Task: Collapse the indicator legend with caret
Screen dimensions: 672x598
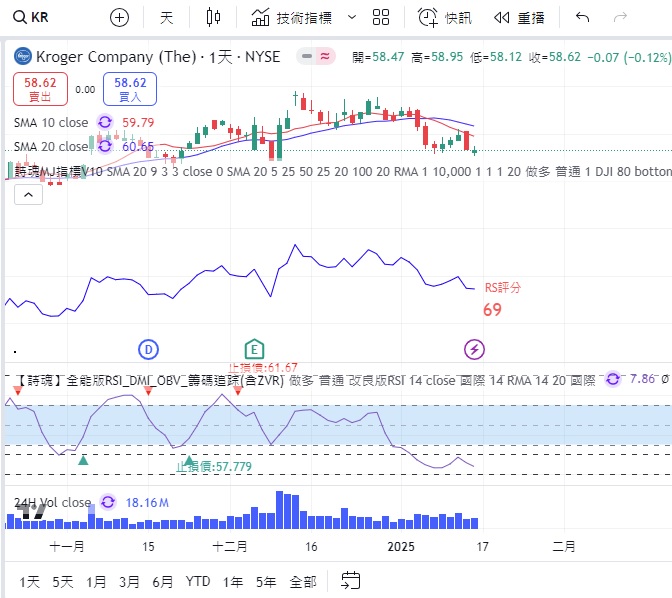Action: (x=28, y=195)
